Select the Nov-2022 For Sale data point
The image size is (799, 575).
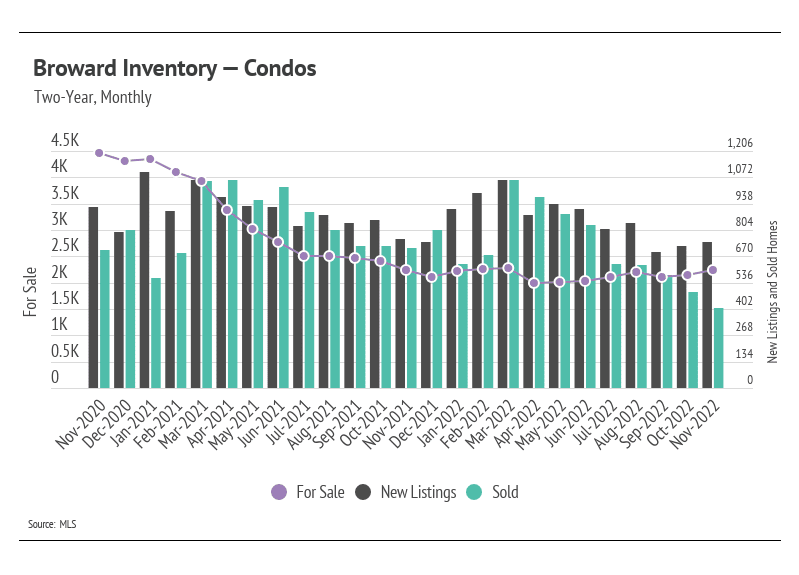tap(713, 270)
